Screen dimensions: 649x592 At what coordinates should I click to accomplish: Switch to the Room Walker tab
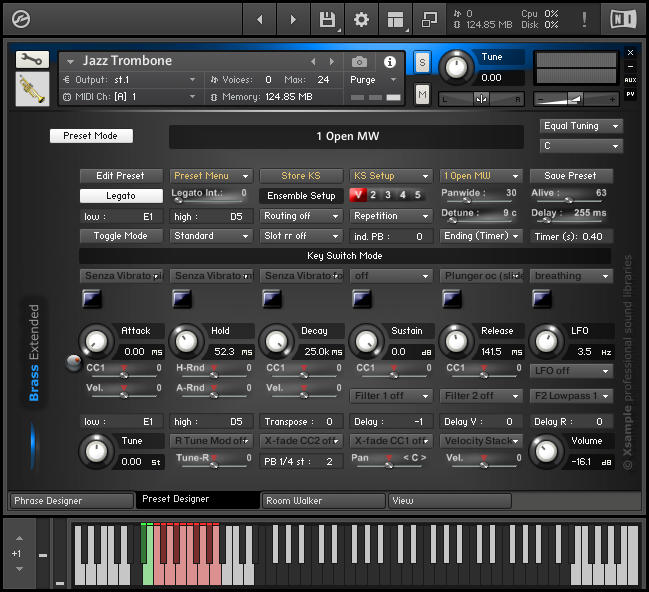click(324, 501)
